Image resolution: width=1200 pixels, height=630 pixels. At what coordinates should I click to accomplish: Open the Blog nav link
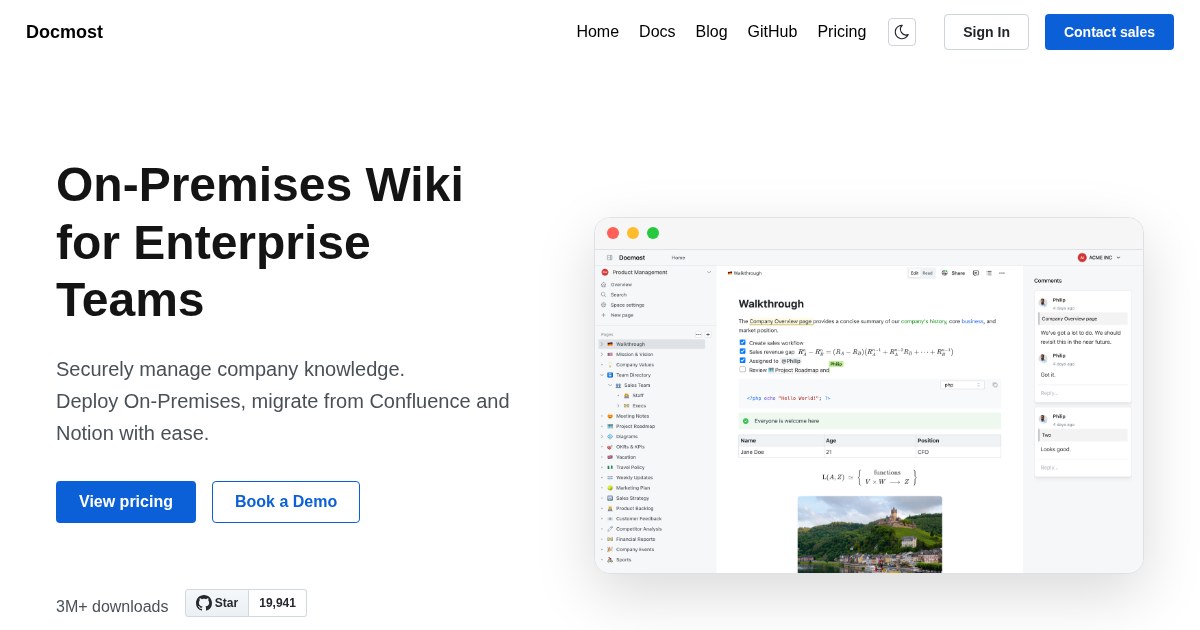[x=711, y=32]
